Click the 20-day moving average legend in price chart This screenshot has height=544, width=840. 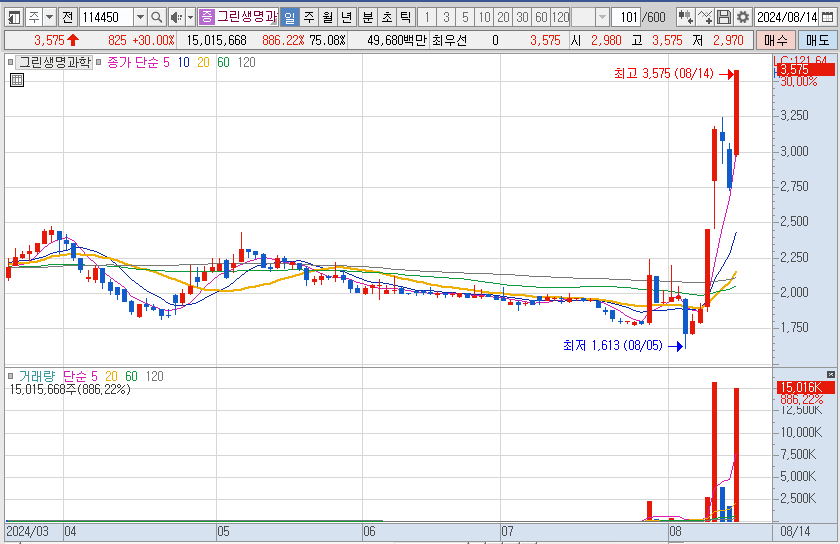pos(203,62)
